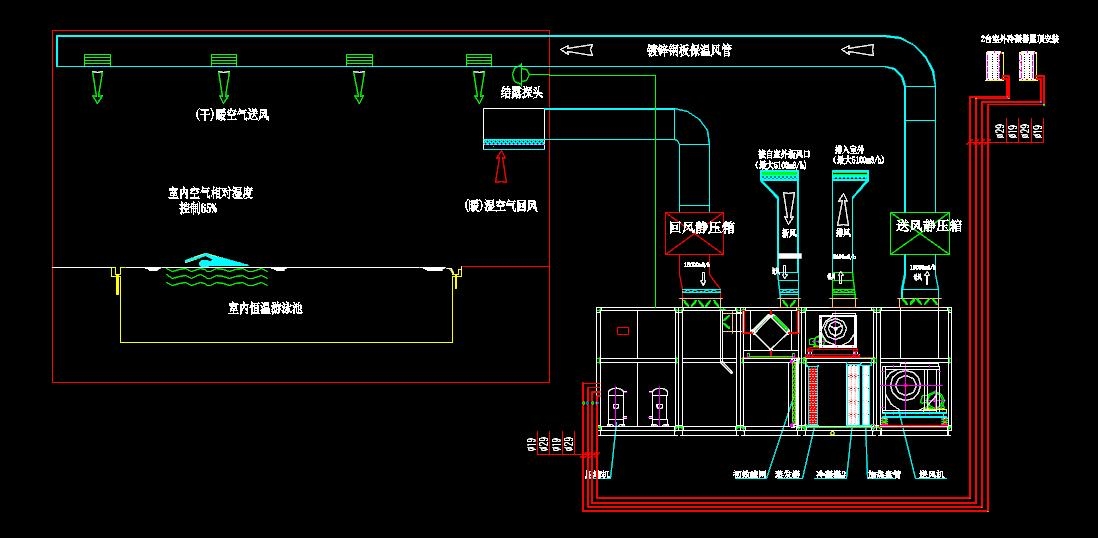The height and width of the screenshot is (538, 1098).
Task: Select the return air grille box
Action: (x=514, y=129)
